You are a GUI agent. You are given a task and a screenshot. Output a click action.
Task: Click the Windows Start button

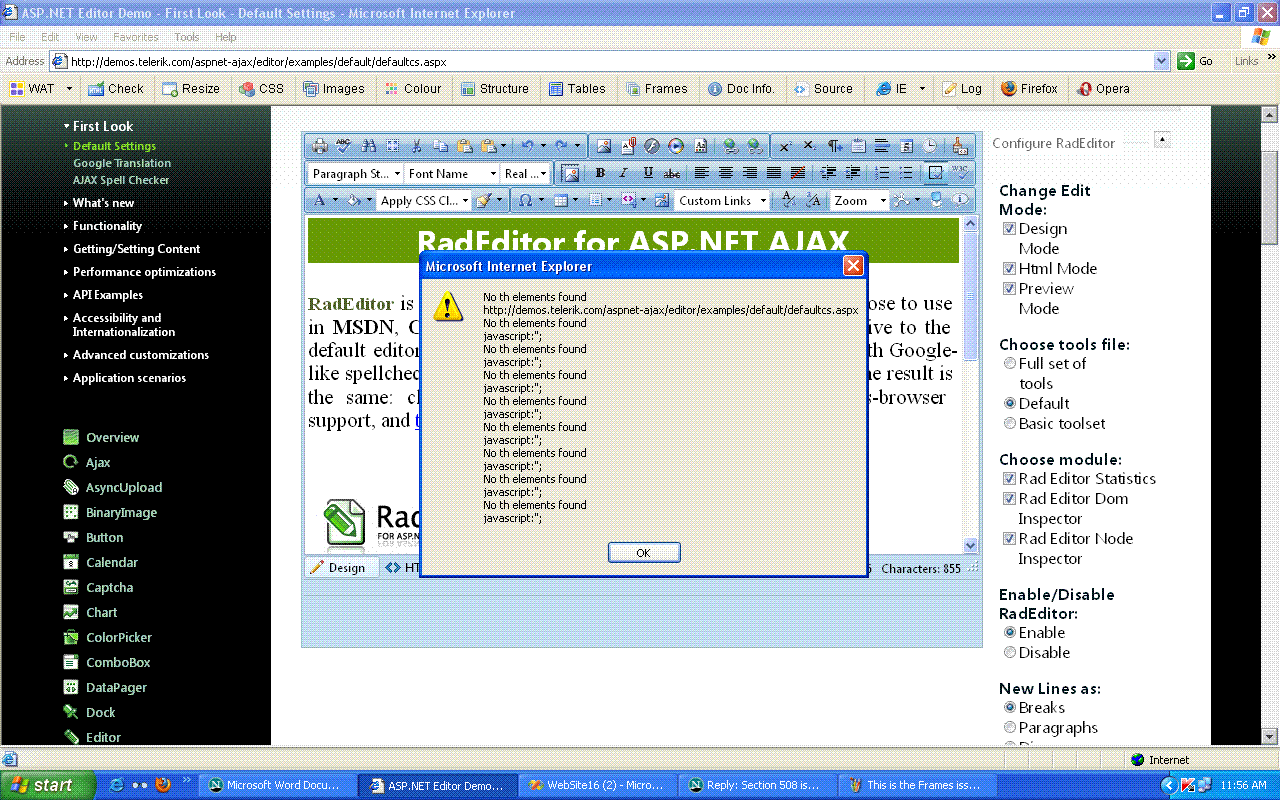(x=47, y=785)
